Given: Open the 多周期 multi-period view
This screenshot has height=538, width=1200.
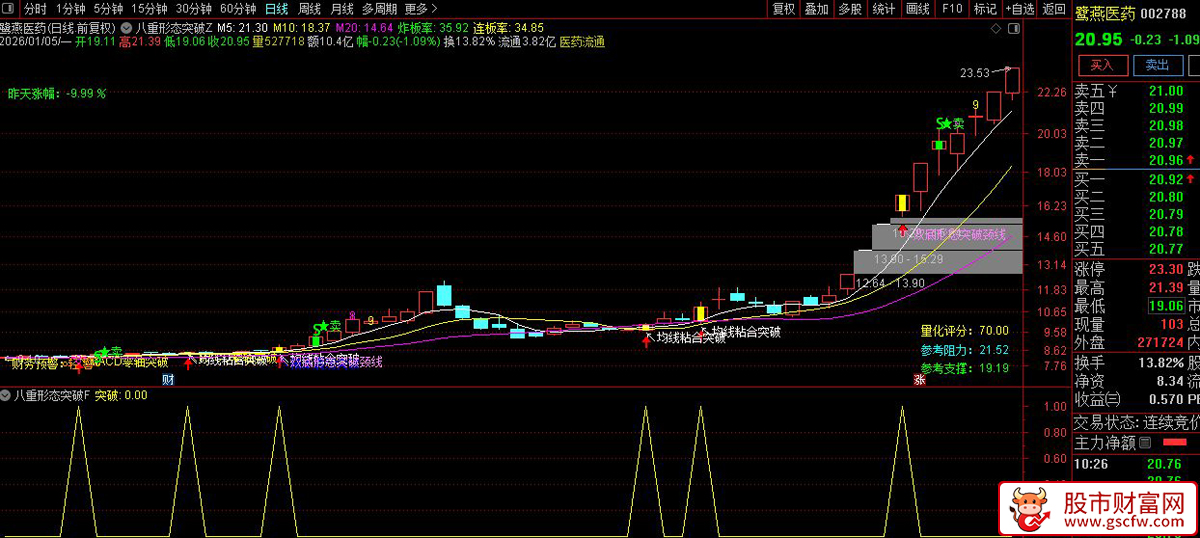Looking at the screenshot, I should point(381,9).
